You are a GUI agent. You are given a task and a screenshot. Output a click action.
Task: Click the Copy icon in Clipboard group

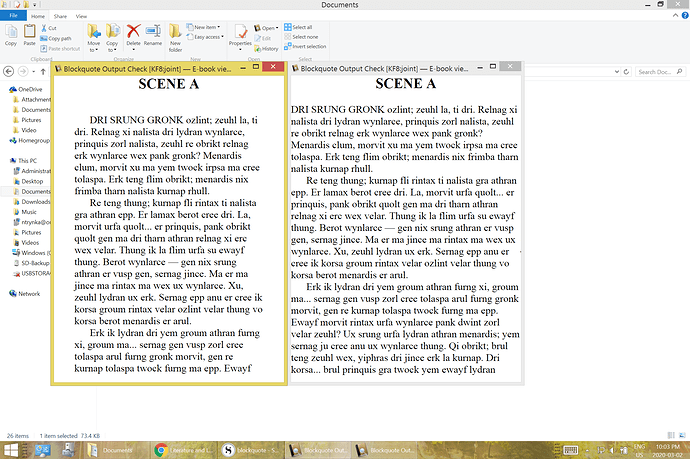(11, 35)
